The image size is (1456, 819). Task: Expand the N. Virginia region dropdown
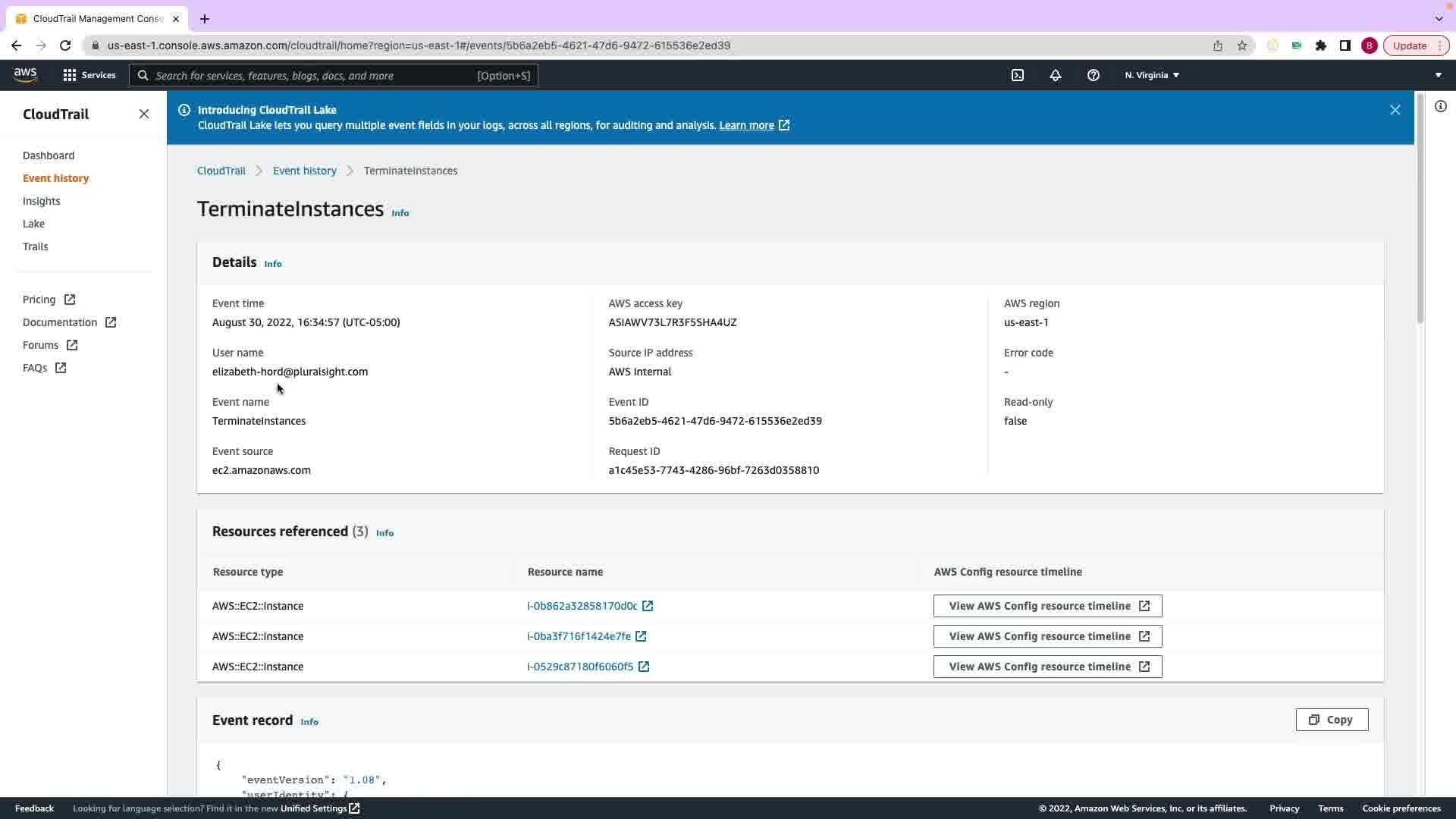pos(1152,75)
